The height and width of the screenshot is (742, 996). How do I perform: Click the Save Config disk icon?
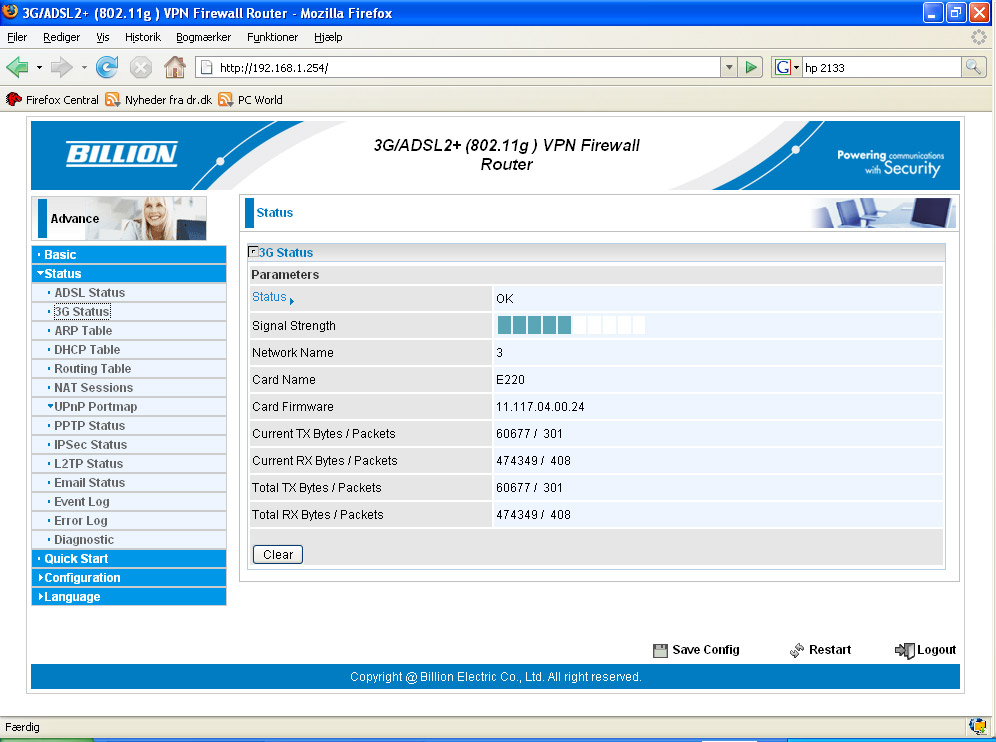coord(660,650)
